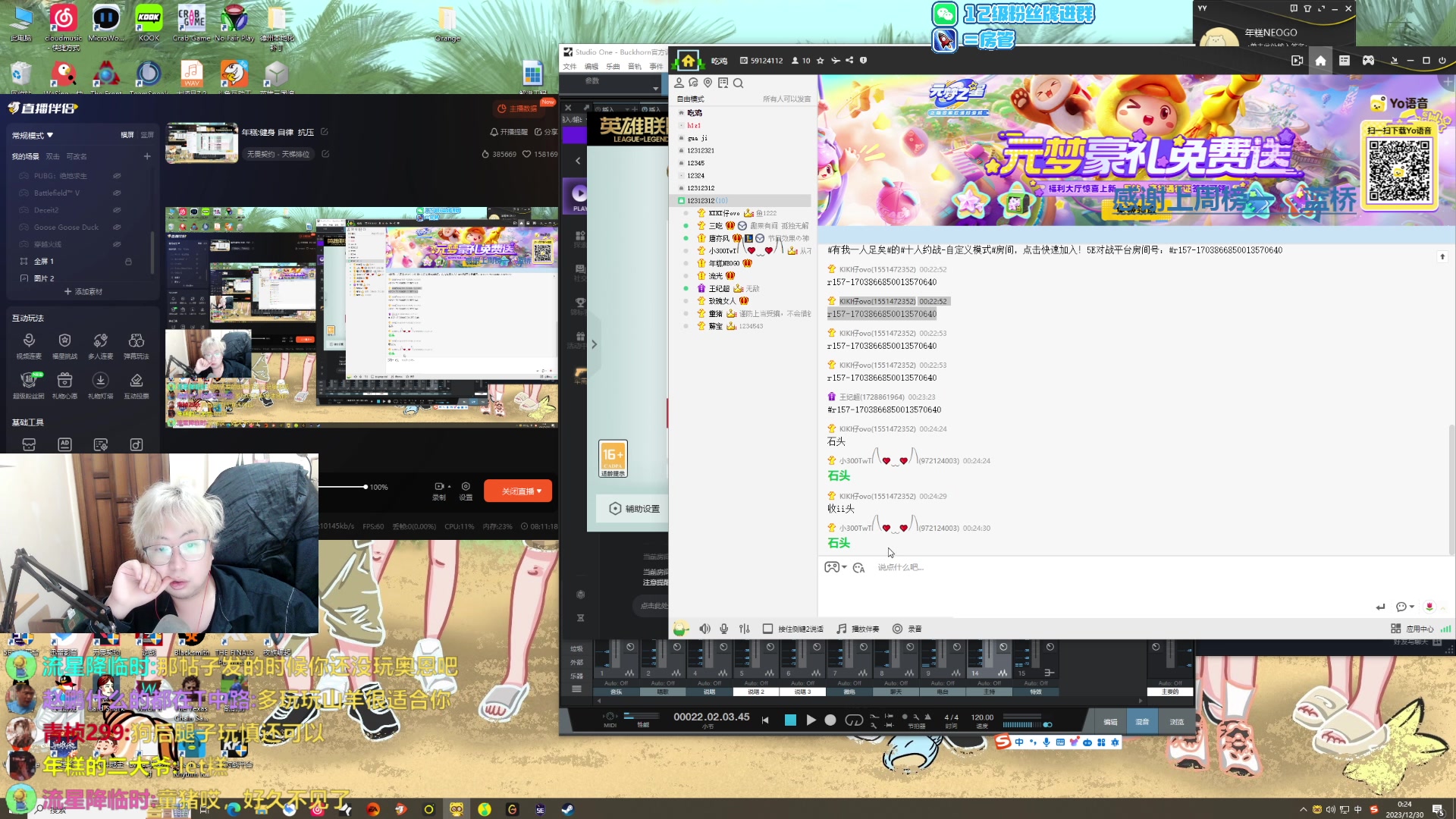Screen dimensions: 1456x819
Task: Click the Studio One record button
Action: tap(830, 720)
